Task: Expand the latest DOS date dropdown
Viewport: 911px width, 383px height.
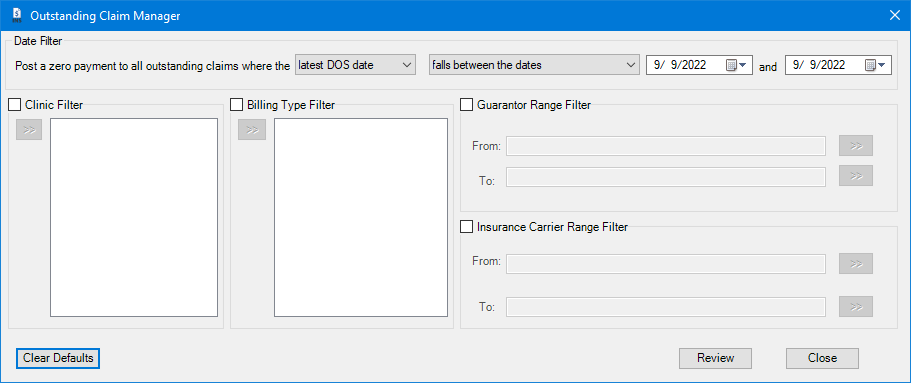Action: pos(356,65)
